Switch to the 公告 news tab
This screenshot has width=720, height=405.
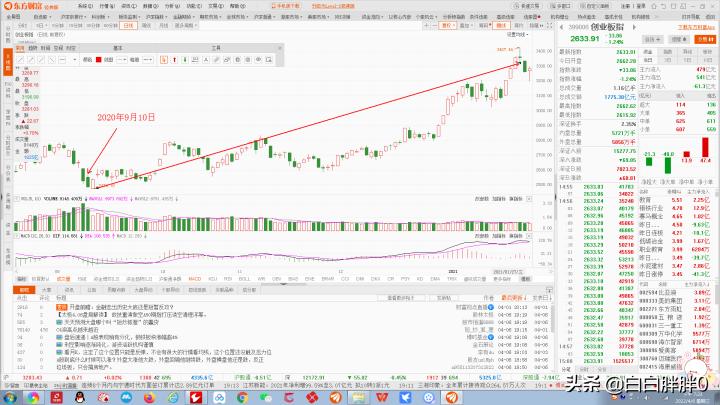coord(92,290)
